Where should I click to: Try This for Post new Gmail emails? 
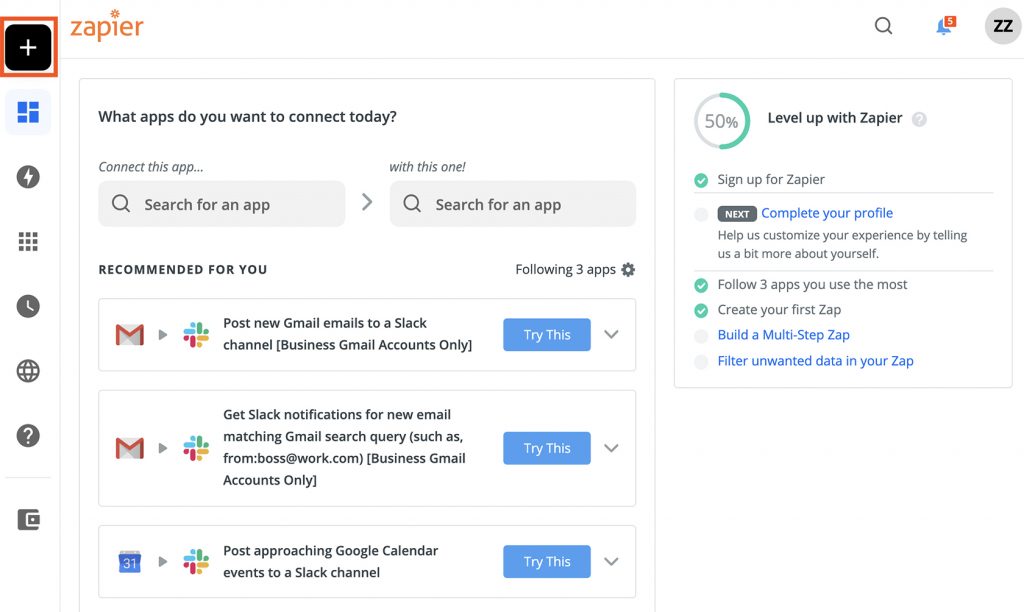coord(547,334)
